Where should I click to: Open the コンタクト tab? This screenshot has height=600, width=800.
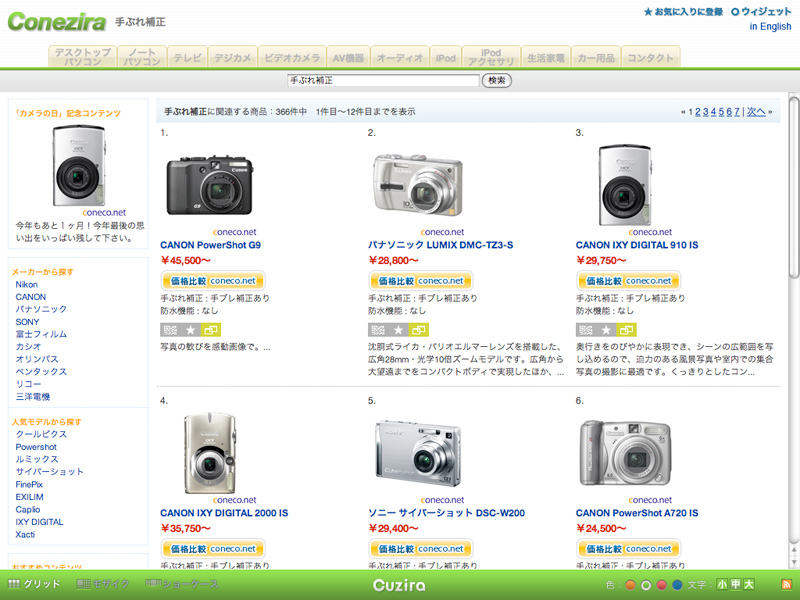coord(651,57)
